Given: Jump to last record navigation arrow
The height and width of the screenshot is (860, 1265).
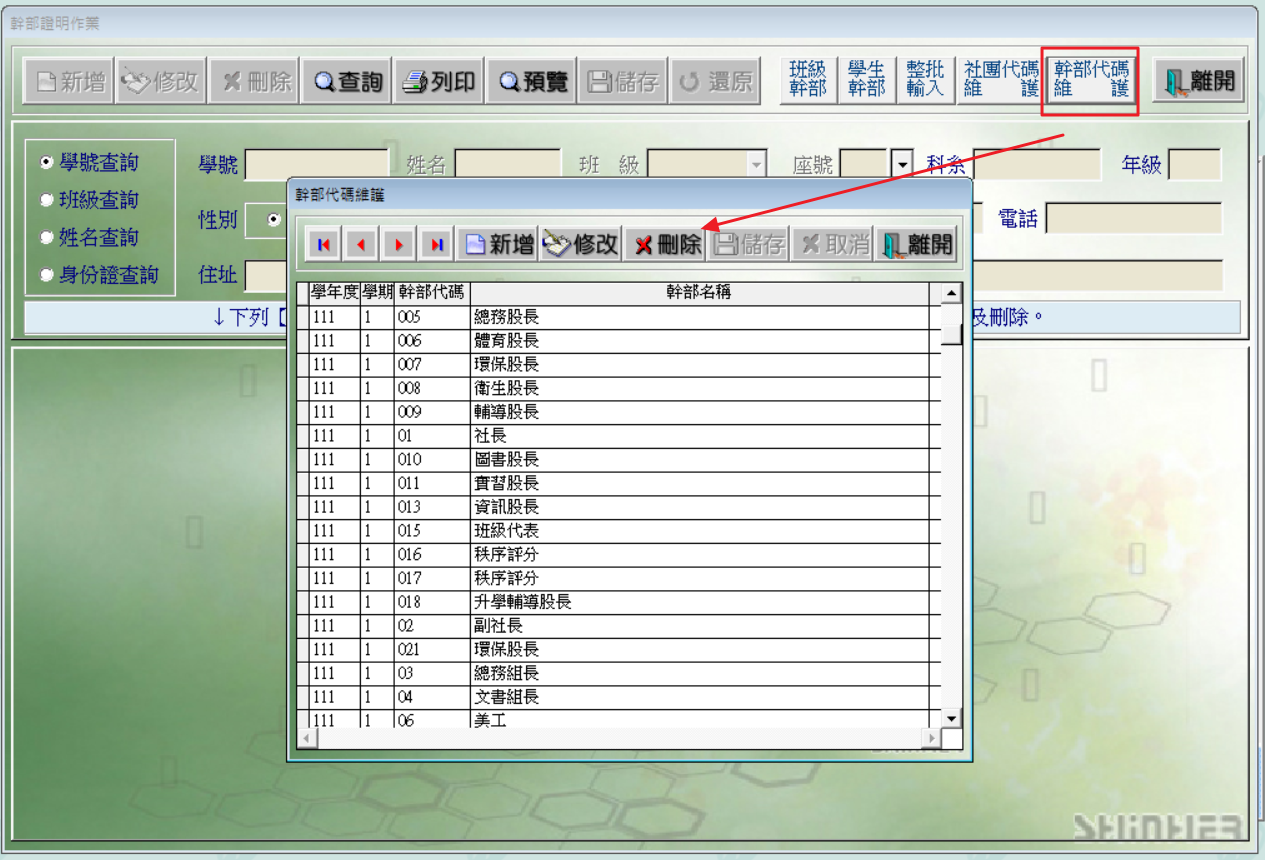Looking at the screenshot, I should pyautogui.click(x=437, y=245).
